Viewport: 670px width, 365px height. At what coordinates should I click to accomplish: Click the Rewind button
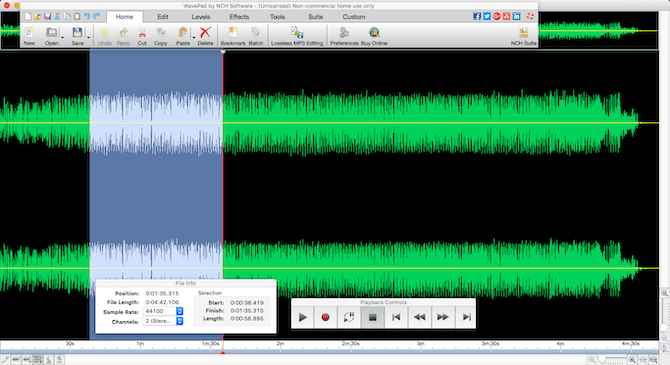419,317
